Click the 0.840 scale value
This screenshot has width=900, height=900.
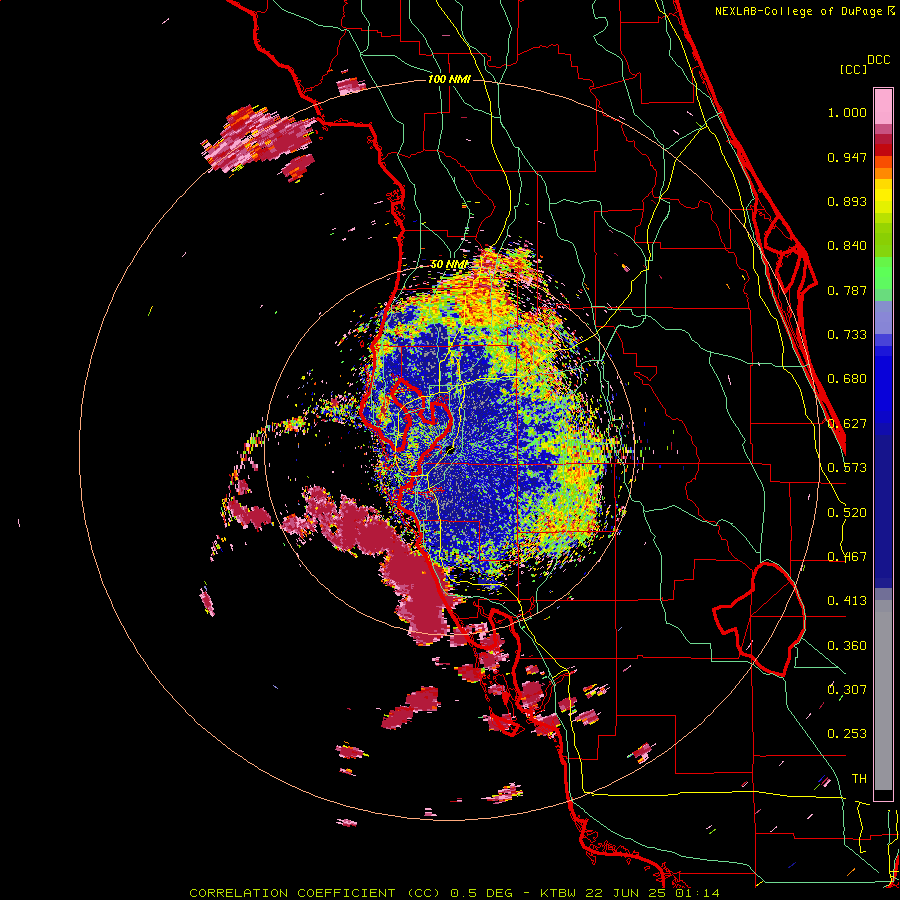[x=847, y=246]
